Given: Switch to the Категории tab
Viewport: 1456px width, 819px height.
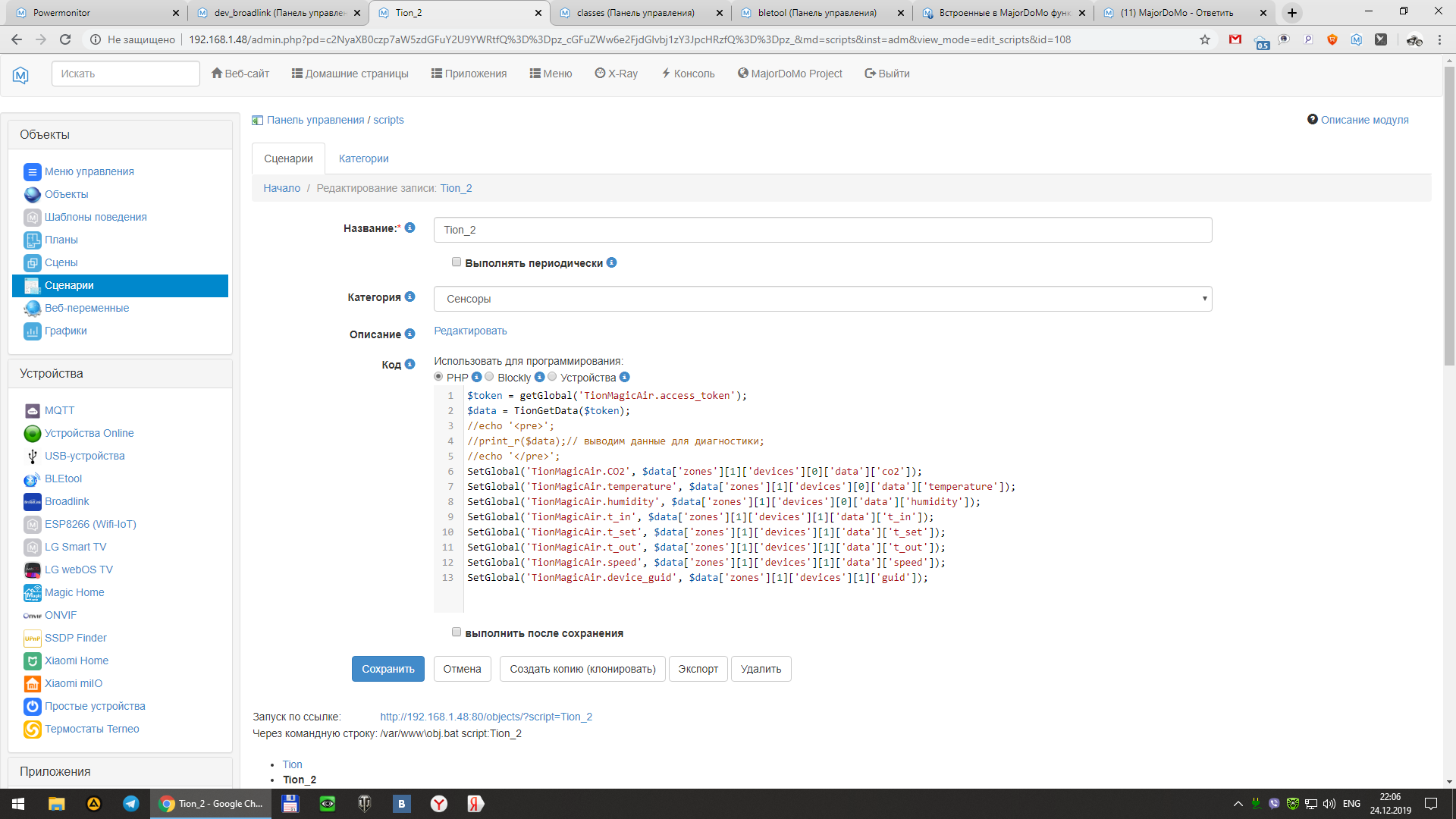Looking at the screenshot, I should (363, 158).
